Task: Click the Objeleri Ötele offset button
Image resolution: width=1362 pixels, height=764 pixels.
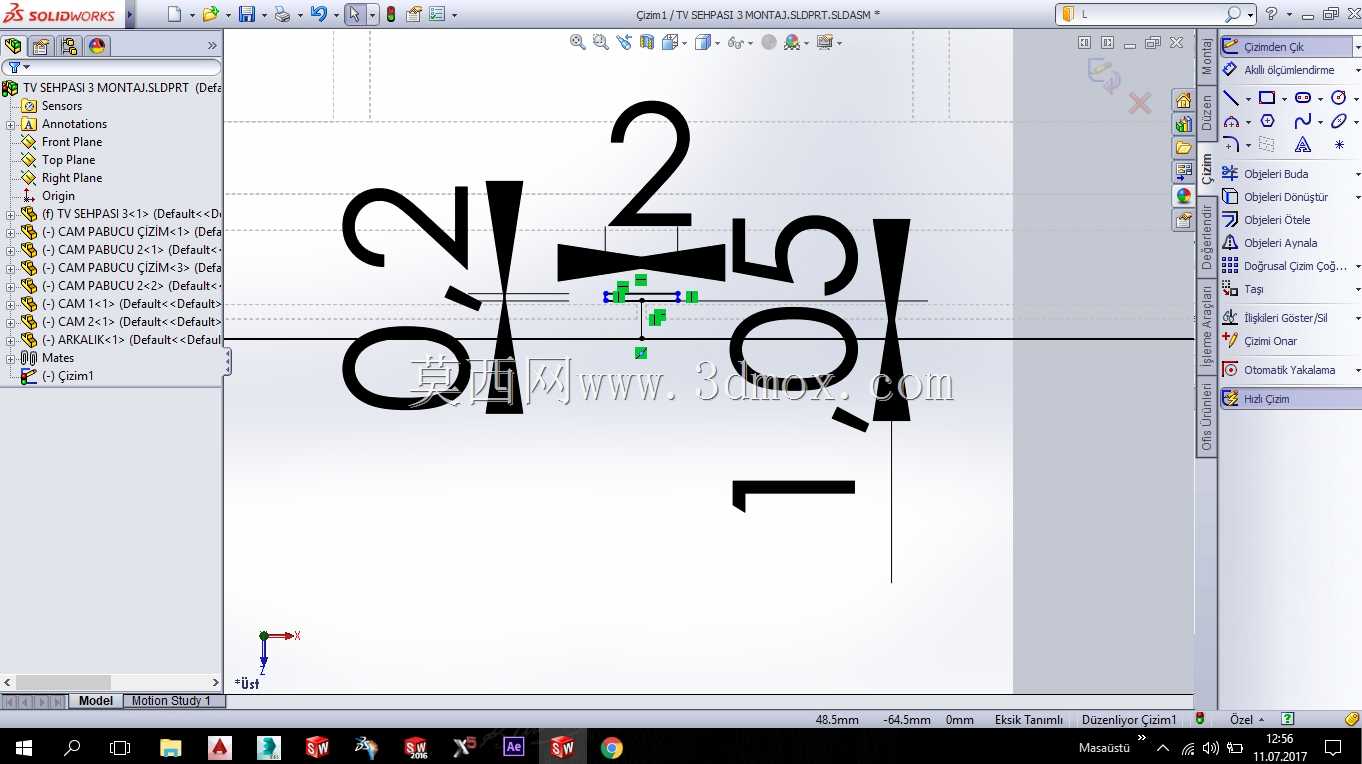Action: [1266, 220]
